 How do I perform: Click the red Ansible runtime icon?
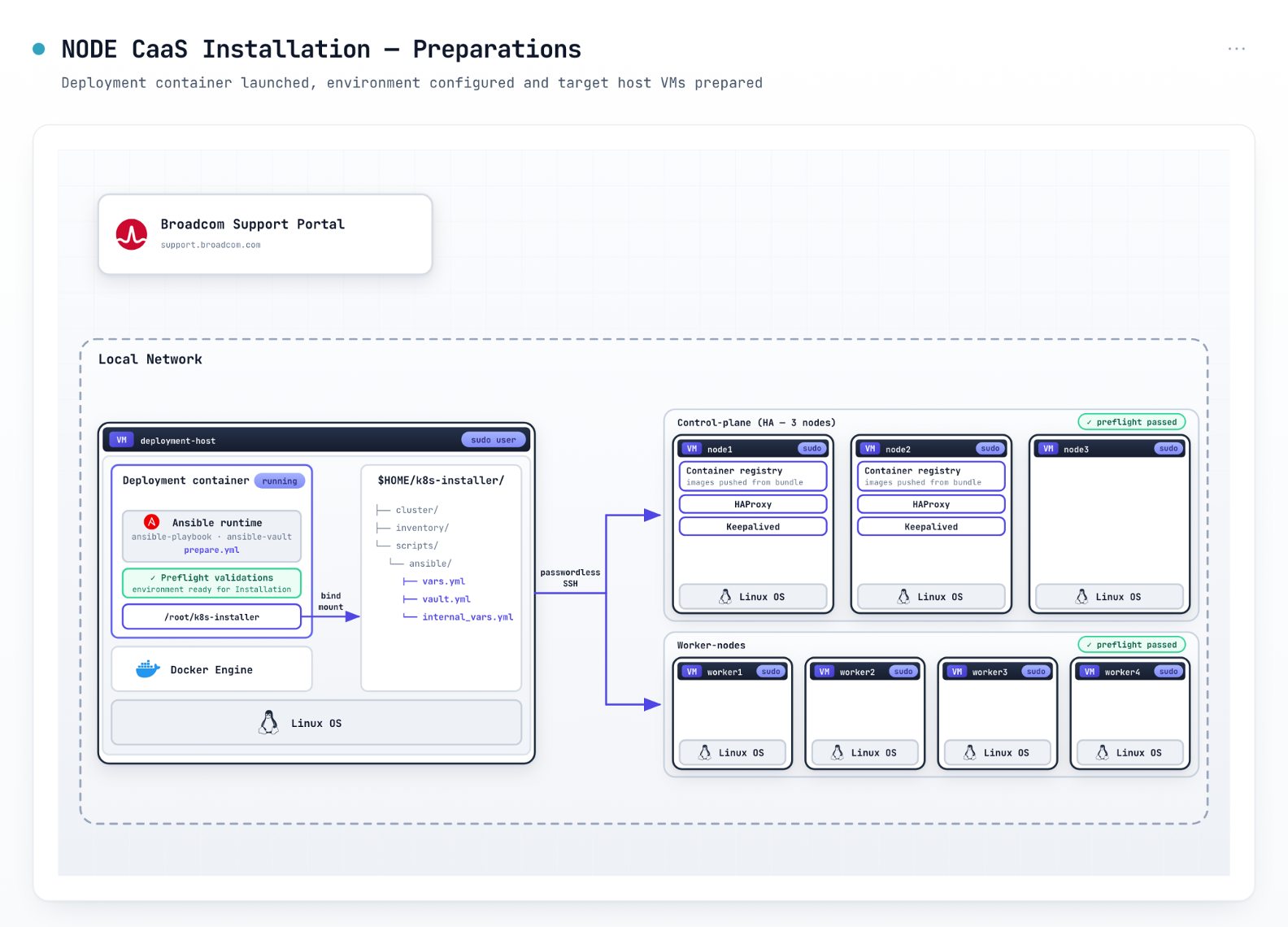(x=151, y=522)
